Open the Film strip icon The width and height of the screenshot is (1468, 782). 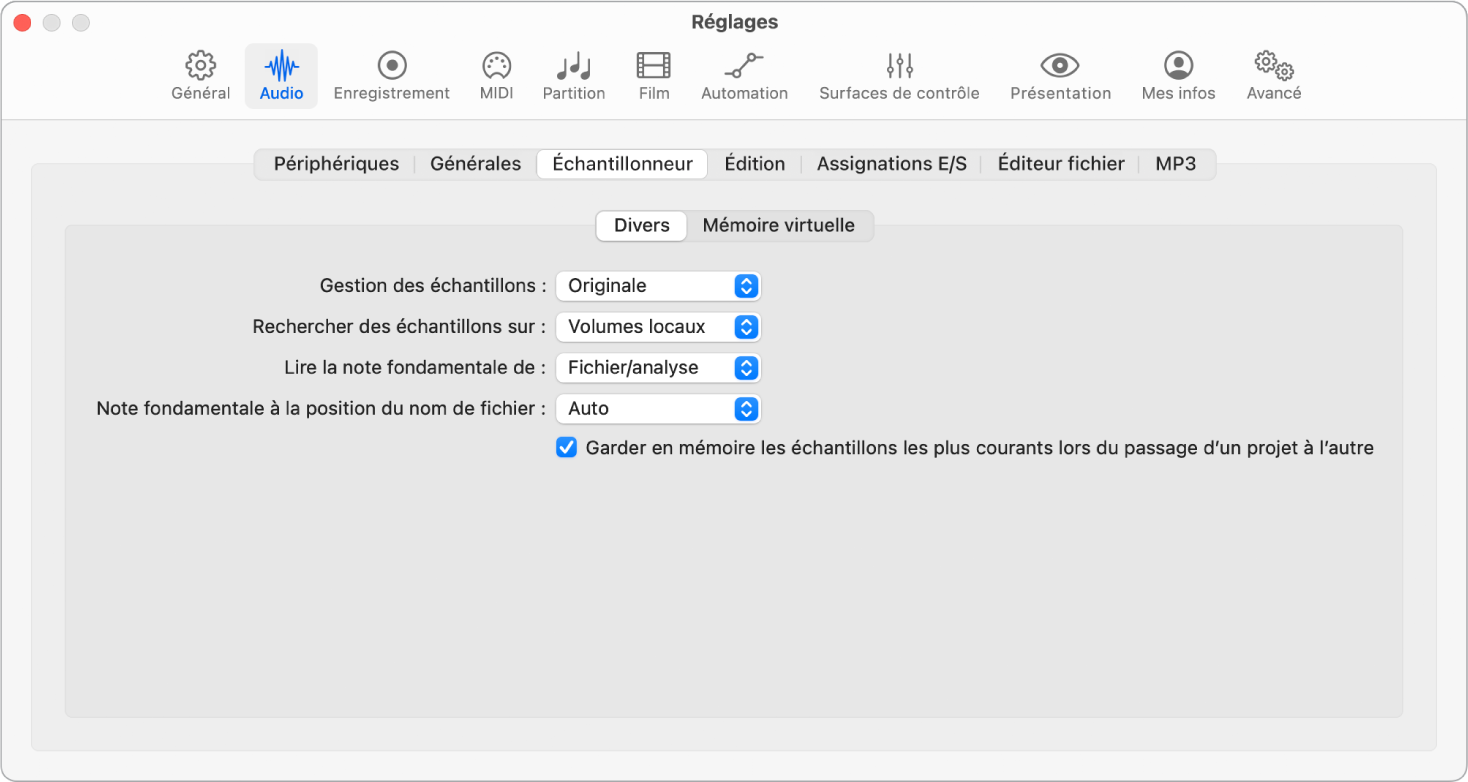[653, 67]
